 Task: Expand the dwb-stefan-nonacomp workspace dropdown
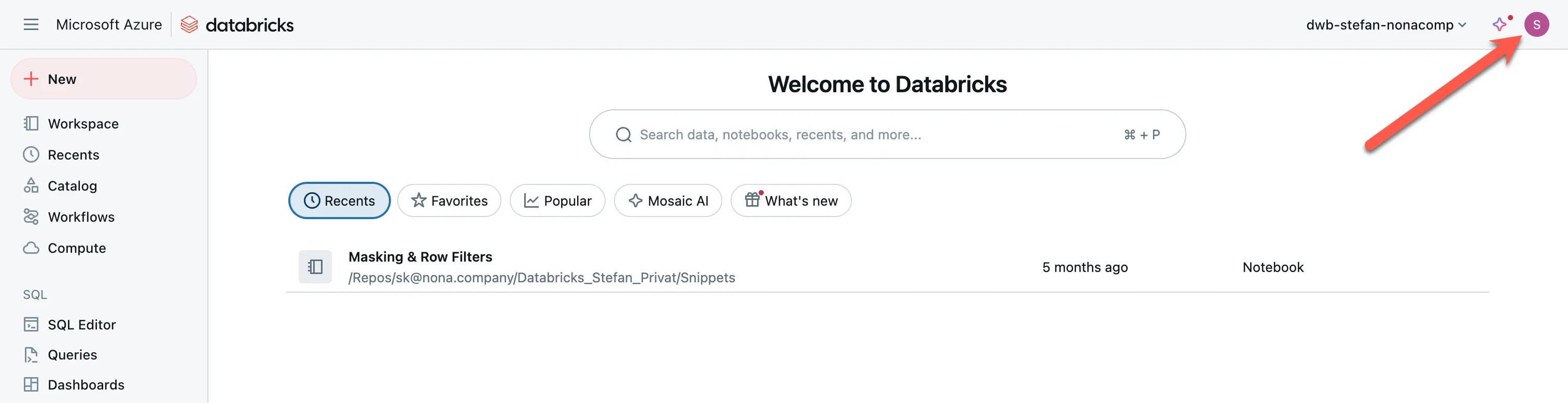[1386, 25]
